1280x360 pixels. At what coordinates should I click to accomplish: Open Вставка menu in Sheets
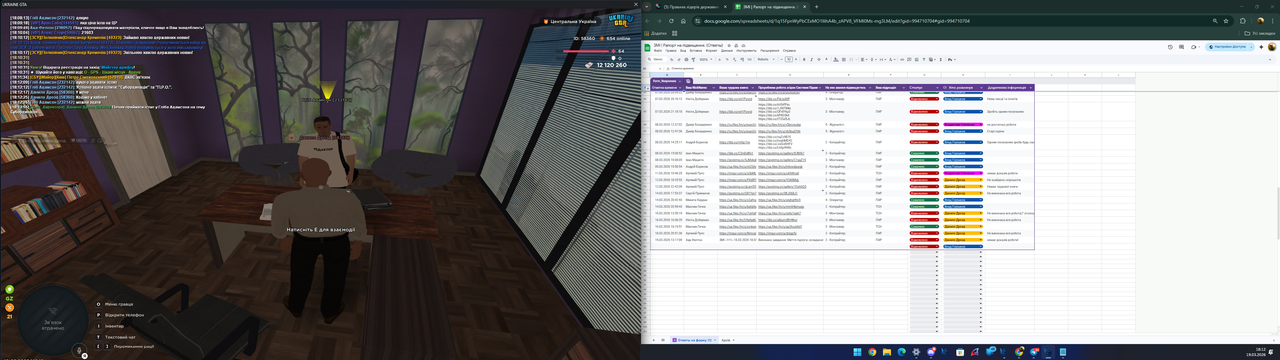click(696, 51)
